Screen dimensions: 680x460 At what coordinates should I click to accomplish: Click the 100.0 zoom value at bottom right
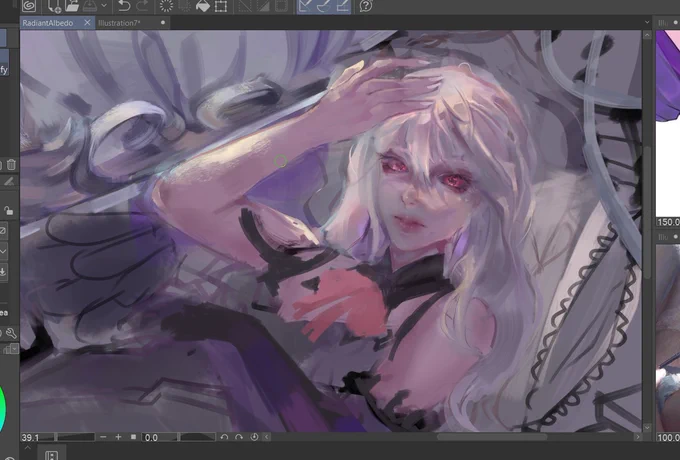(x=668, y=437)
